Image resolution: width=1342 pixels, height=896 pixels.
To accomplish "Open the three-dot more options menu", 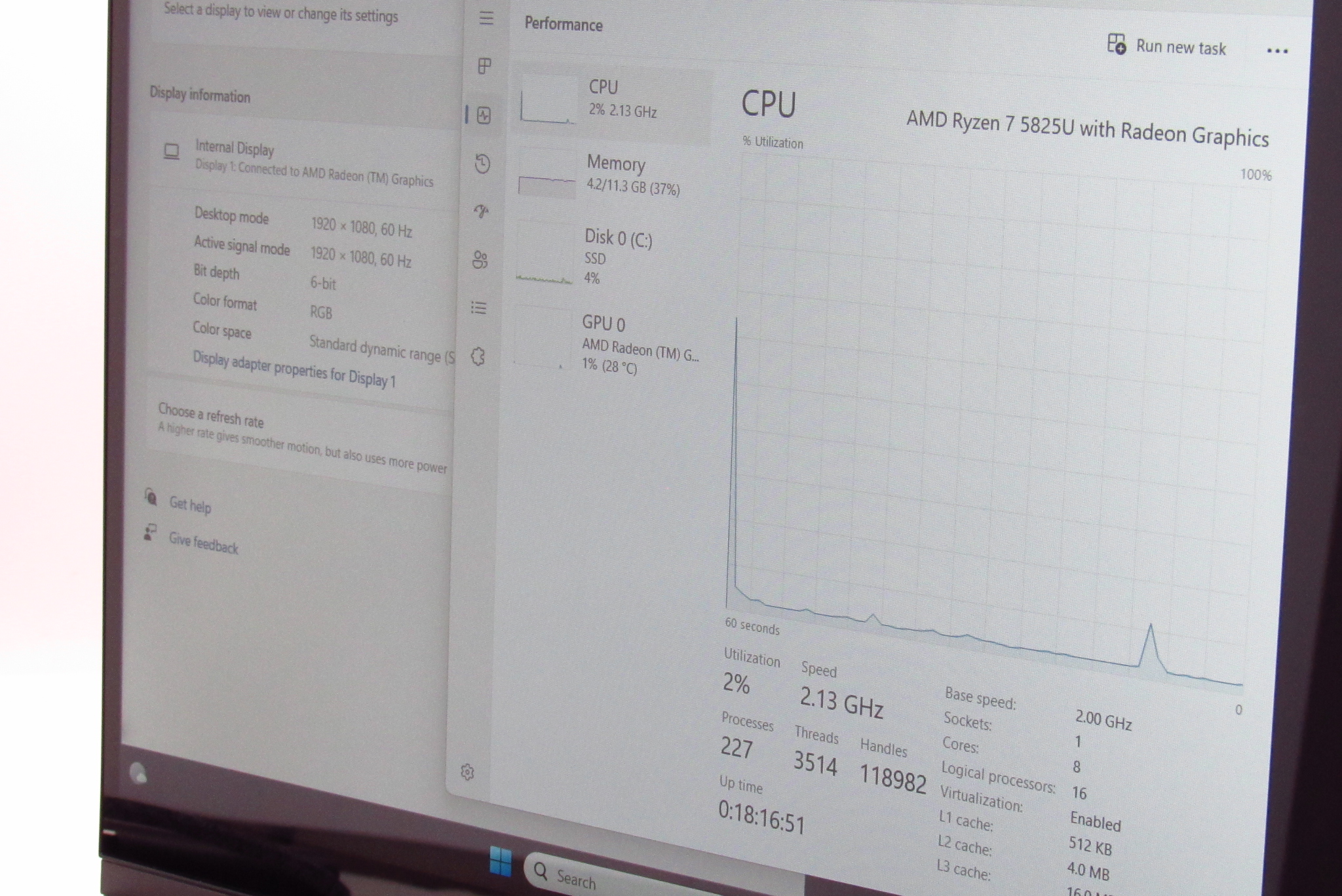I will (1277, 51).
